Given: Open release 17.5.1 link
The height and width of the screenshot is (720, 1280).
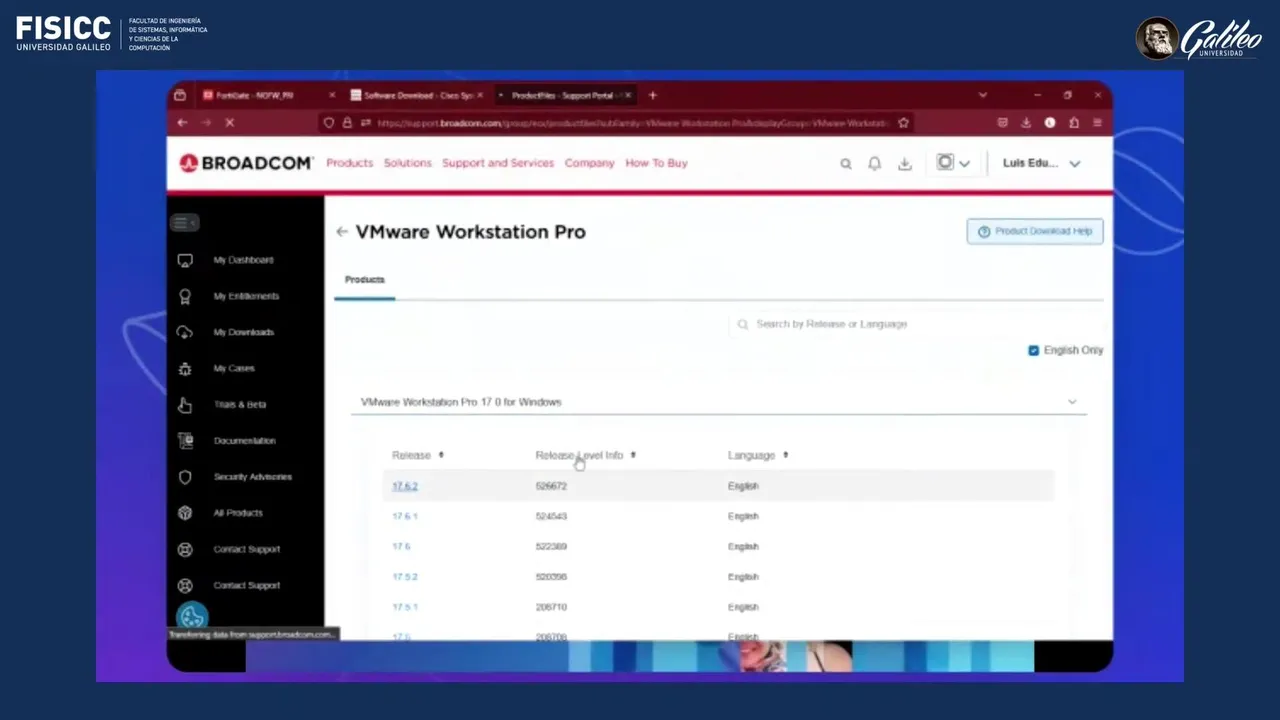Looking at the screenshot, I should pyautogui.click(x=405, y=607).
